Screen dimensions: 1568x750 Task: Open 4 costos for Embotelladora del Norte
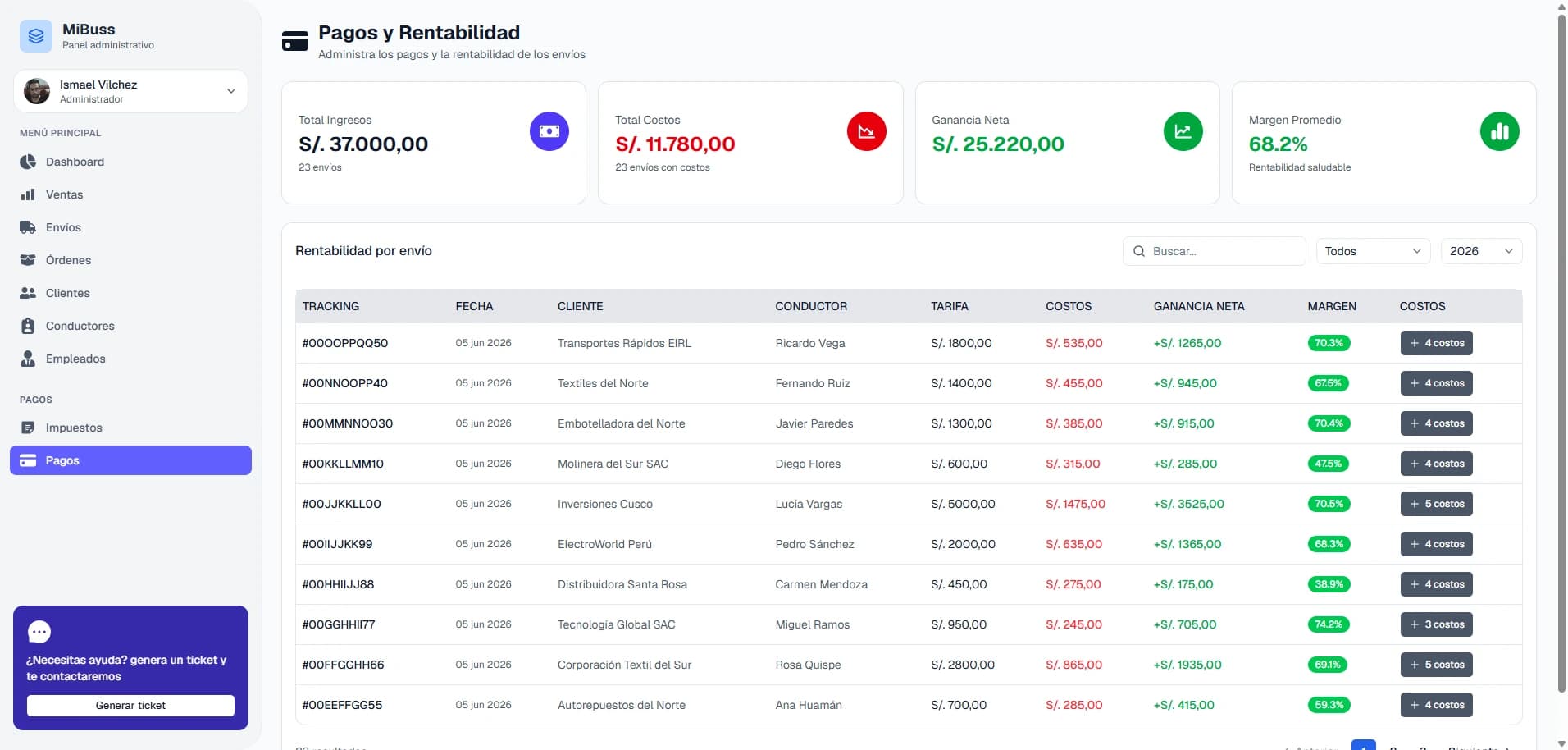click(x=1436, y=423)
